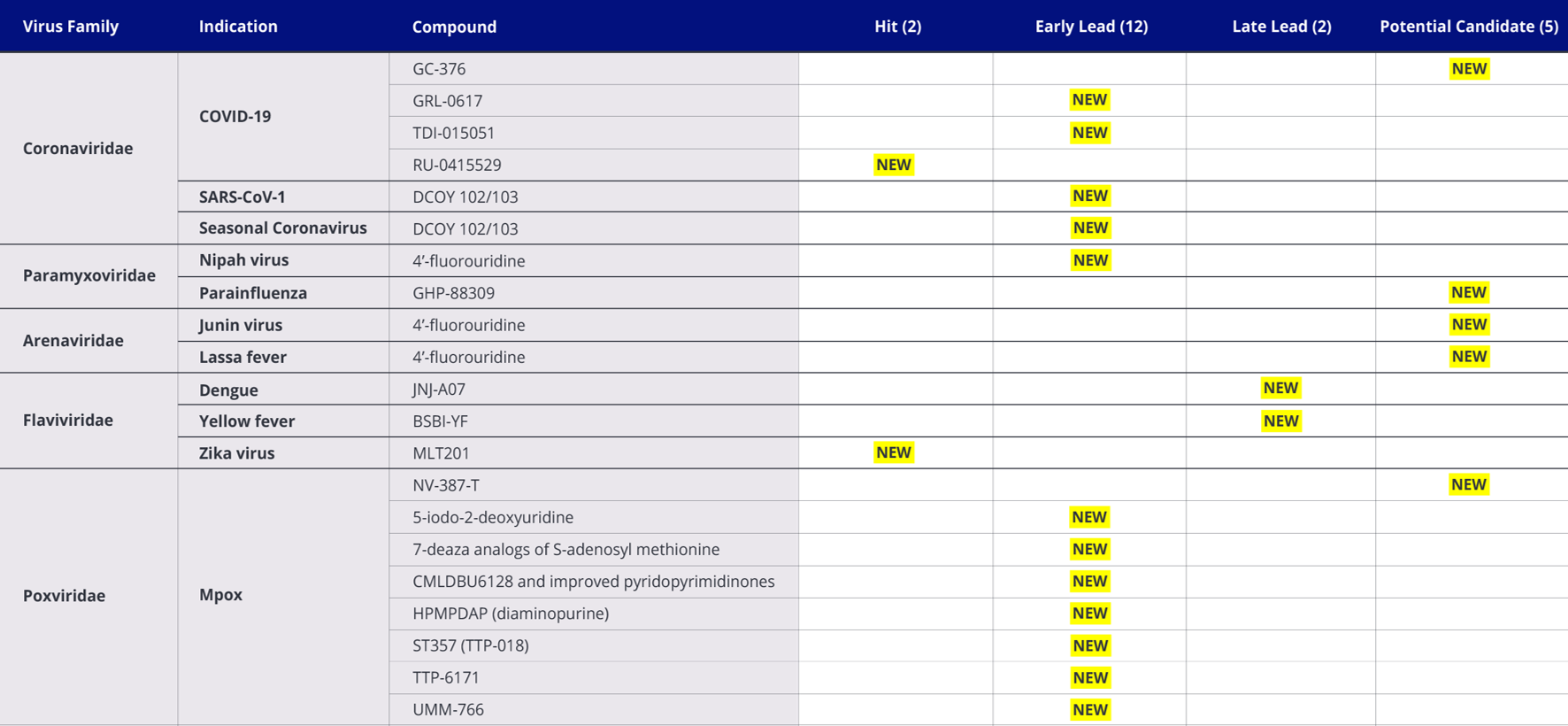Click the Paramyxoviridae virus family cell
This screenshot has width=1568, height=726.
click(x=89, y=275)
